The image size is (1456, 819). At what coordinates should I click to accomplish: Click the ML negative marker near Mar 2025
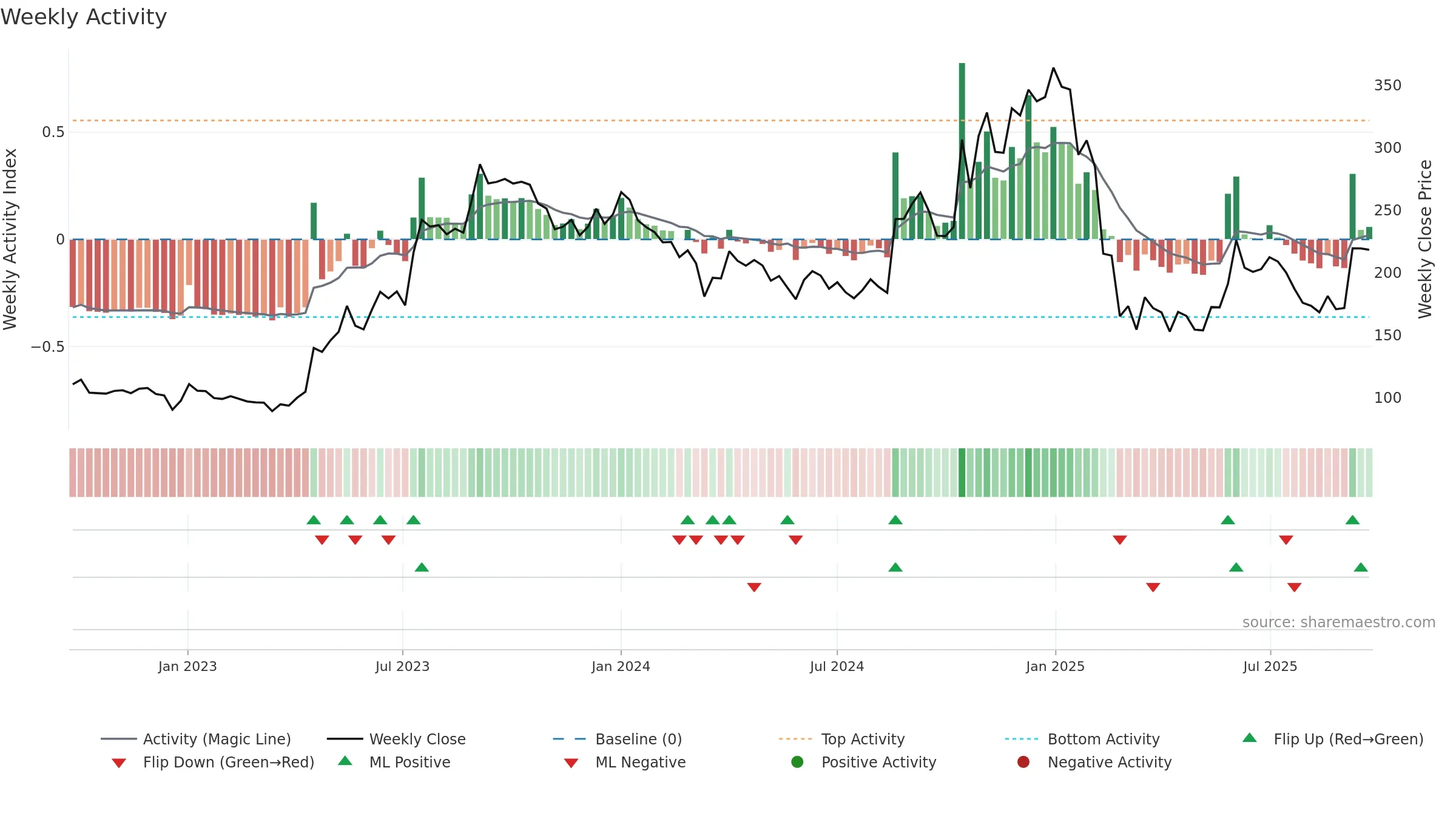tap(1153, 587)
